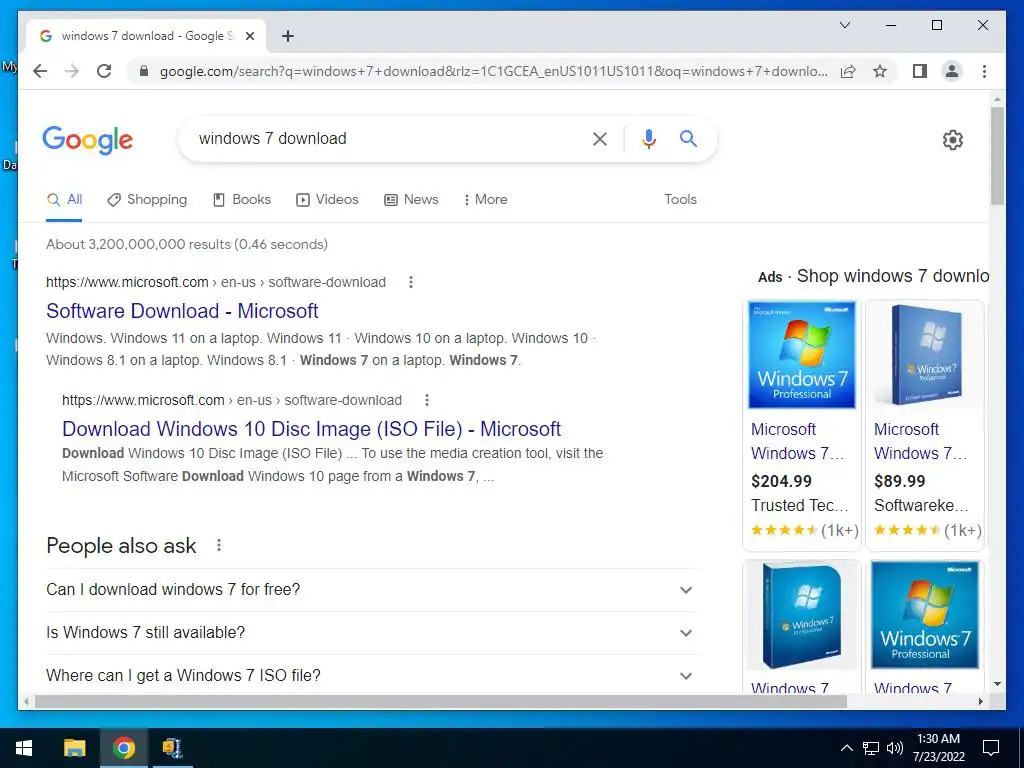Open Chrome three-dot menu

(x=984, y=71)
